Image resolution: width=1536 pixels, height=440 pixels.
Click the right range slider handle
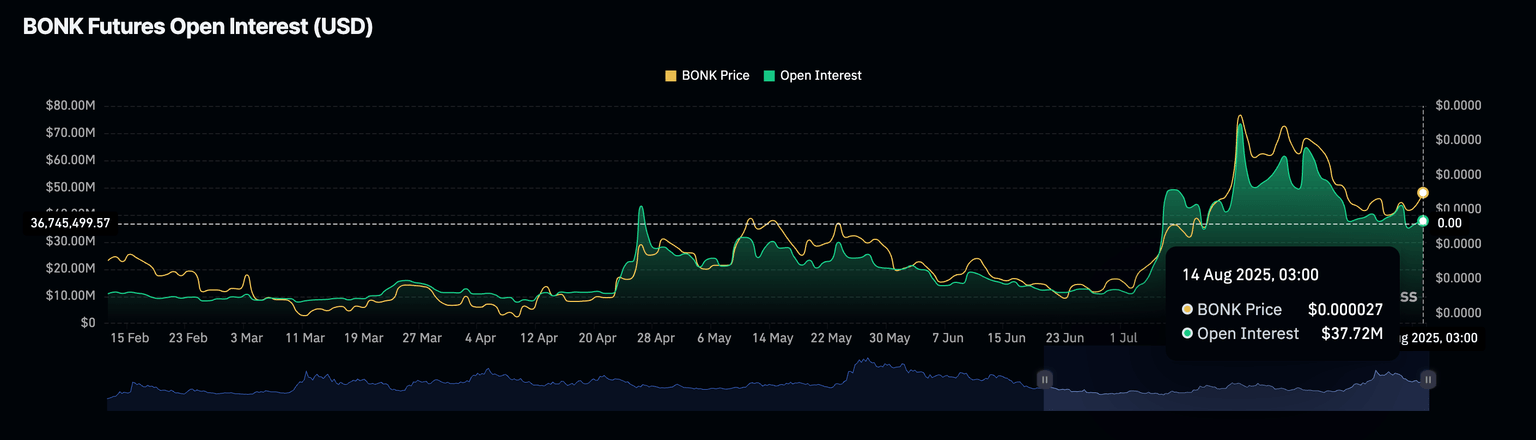[1428, 379]
